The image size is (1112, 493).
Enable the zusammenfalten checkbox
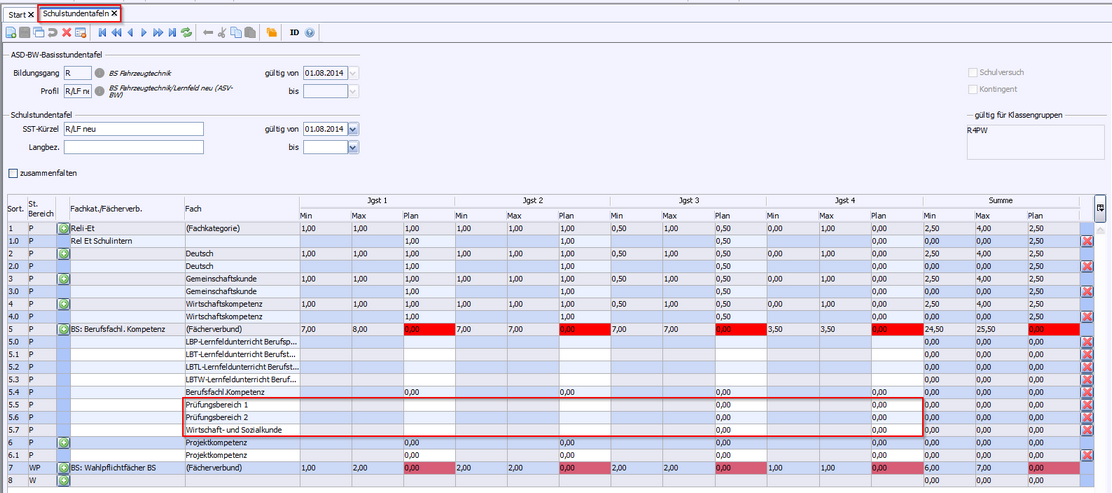coord(13,173)
